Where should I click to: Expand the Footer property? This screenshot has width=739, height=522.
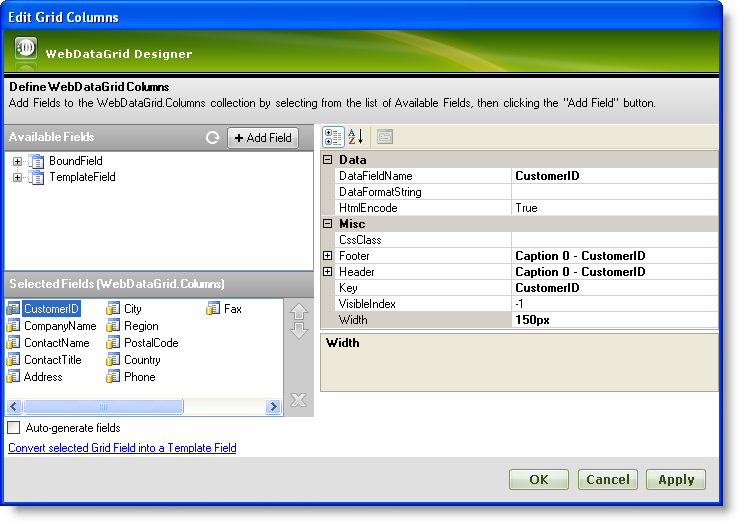[328, 256]
